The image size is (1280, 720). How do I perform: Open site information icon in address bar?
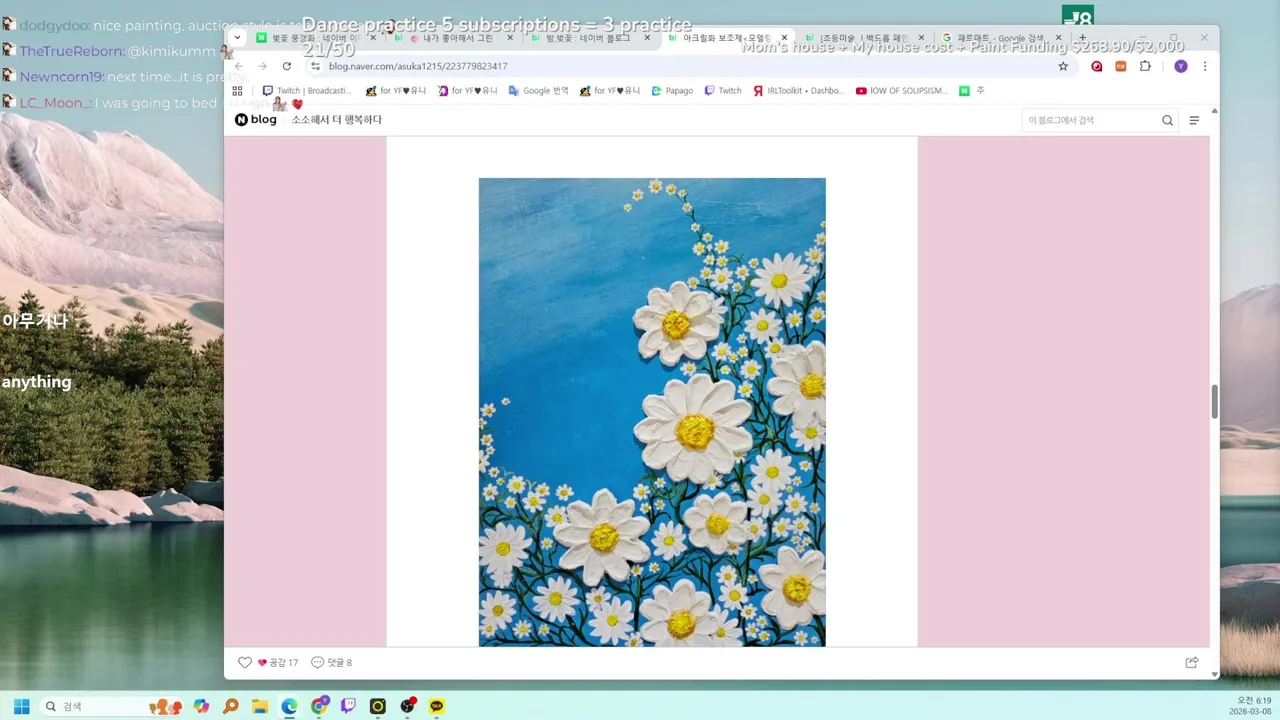click(315, 66)
